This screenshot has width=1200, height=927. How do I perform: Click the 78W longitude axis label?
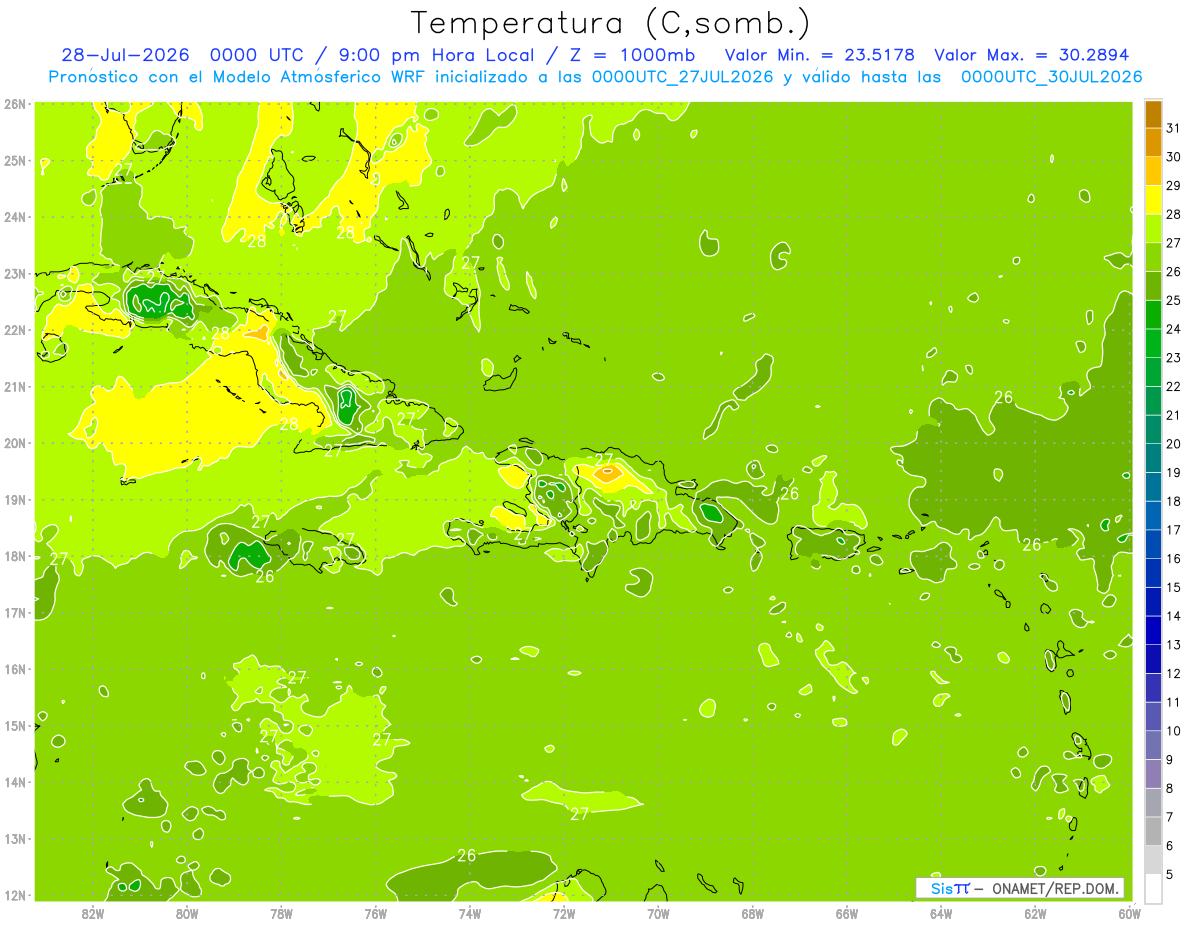(281, 913)
